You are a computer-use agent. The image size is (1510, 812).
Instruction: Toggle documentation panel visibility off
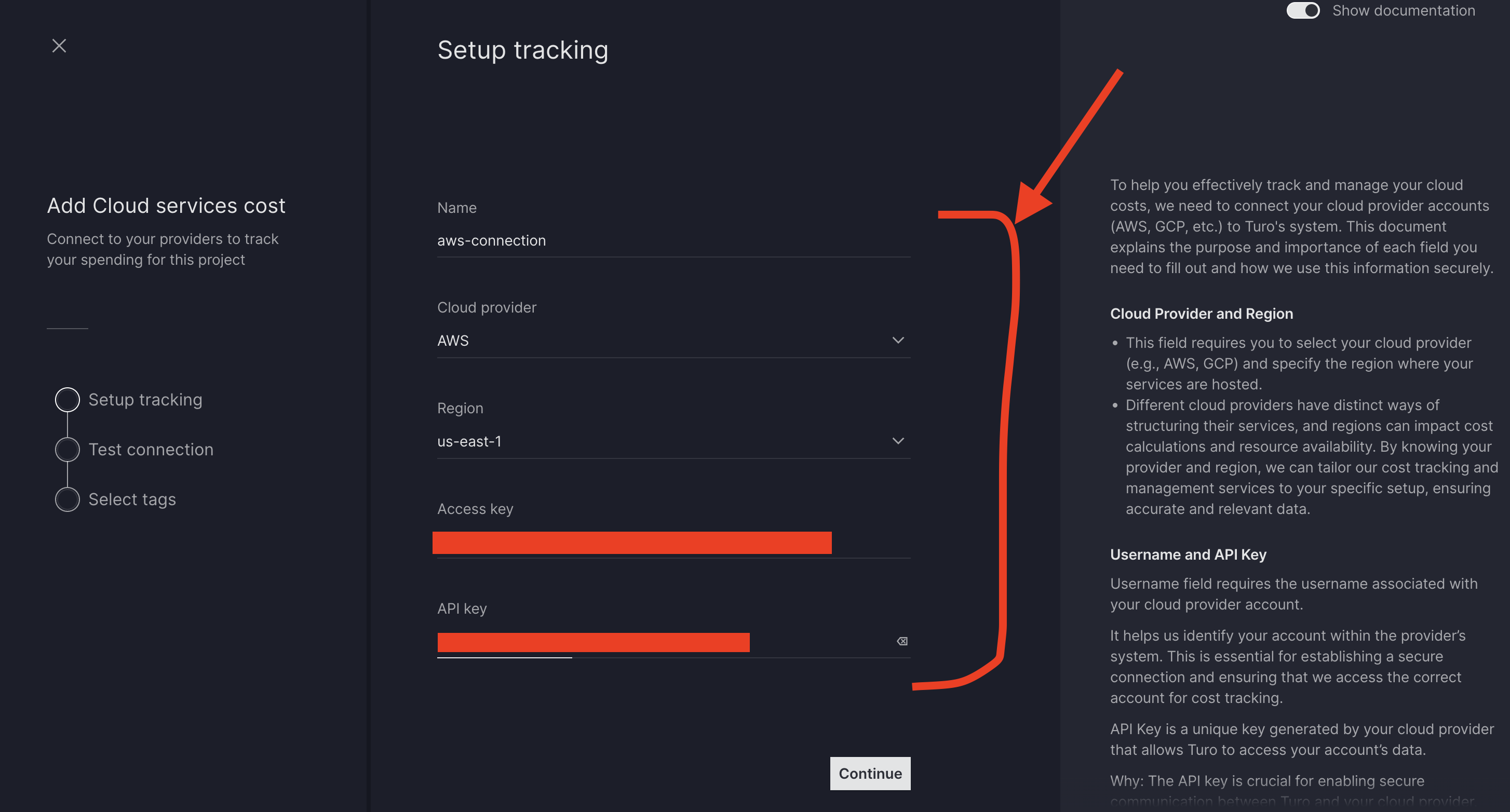coord(1302,10)
